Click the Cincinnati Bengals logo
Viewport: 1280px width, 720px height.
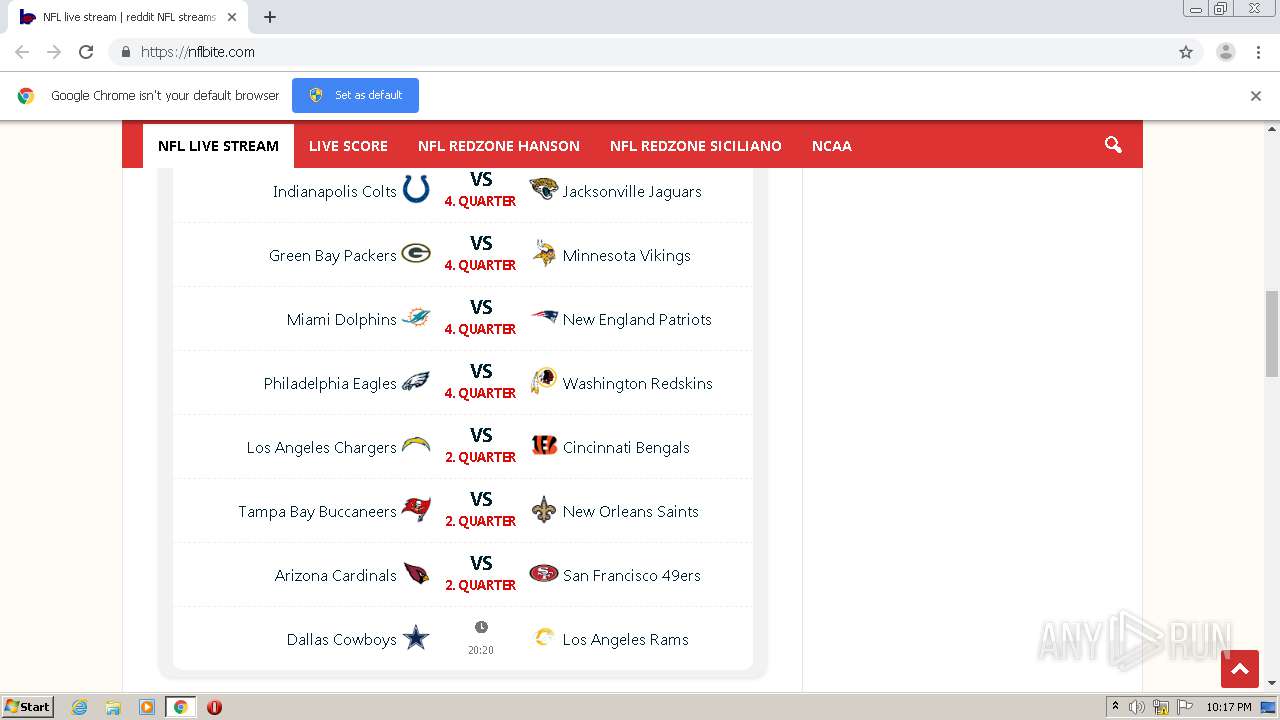point(544,445)
